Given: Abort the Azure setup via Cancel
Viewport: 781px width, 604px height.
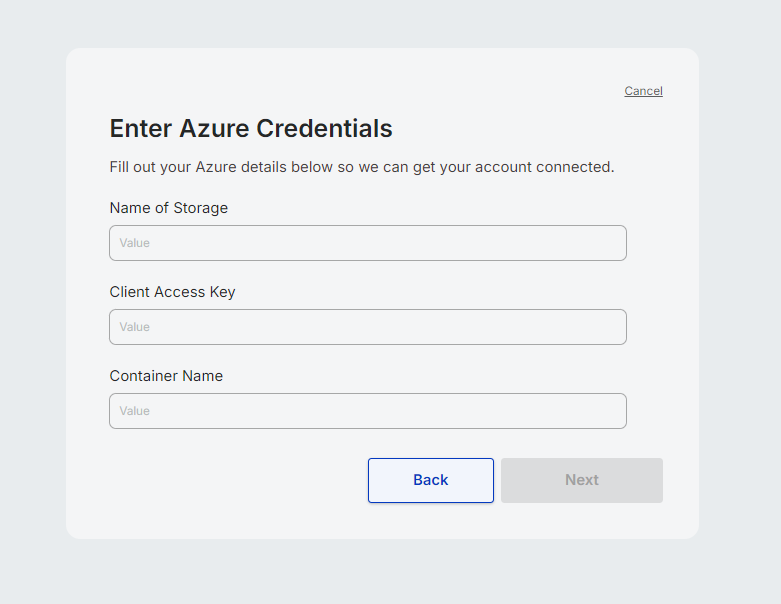Looking at the screenshot, I should (x=643, y=91).
